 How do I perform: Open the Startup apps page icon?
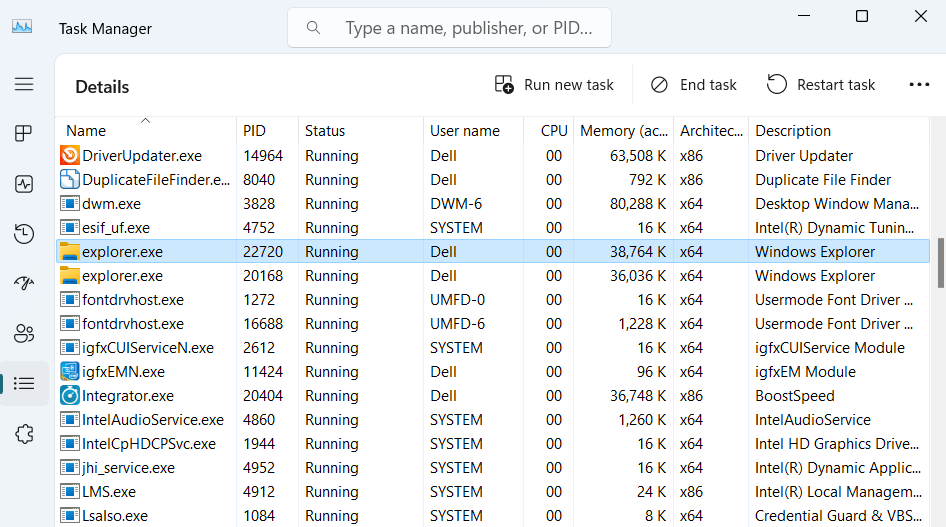click(x=24, y=283)
